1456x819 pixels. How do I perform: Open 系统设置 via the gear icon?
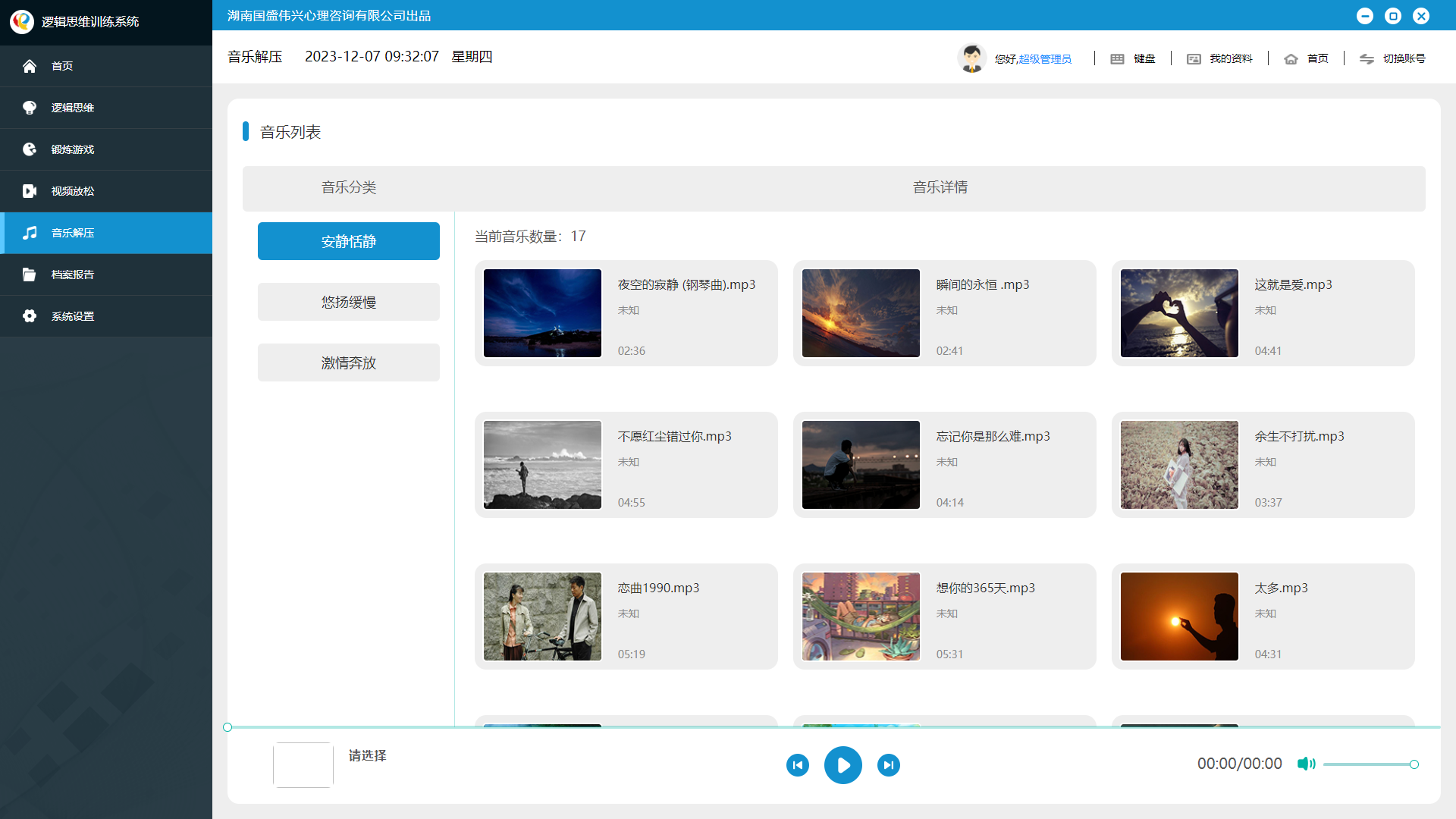tap(30, 315)
